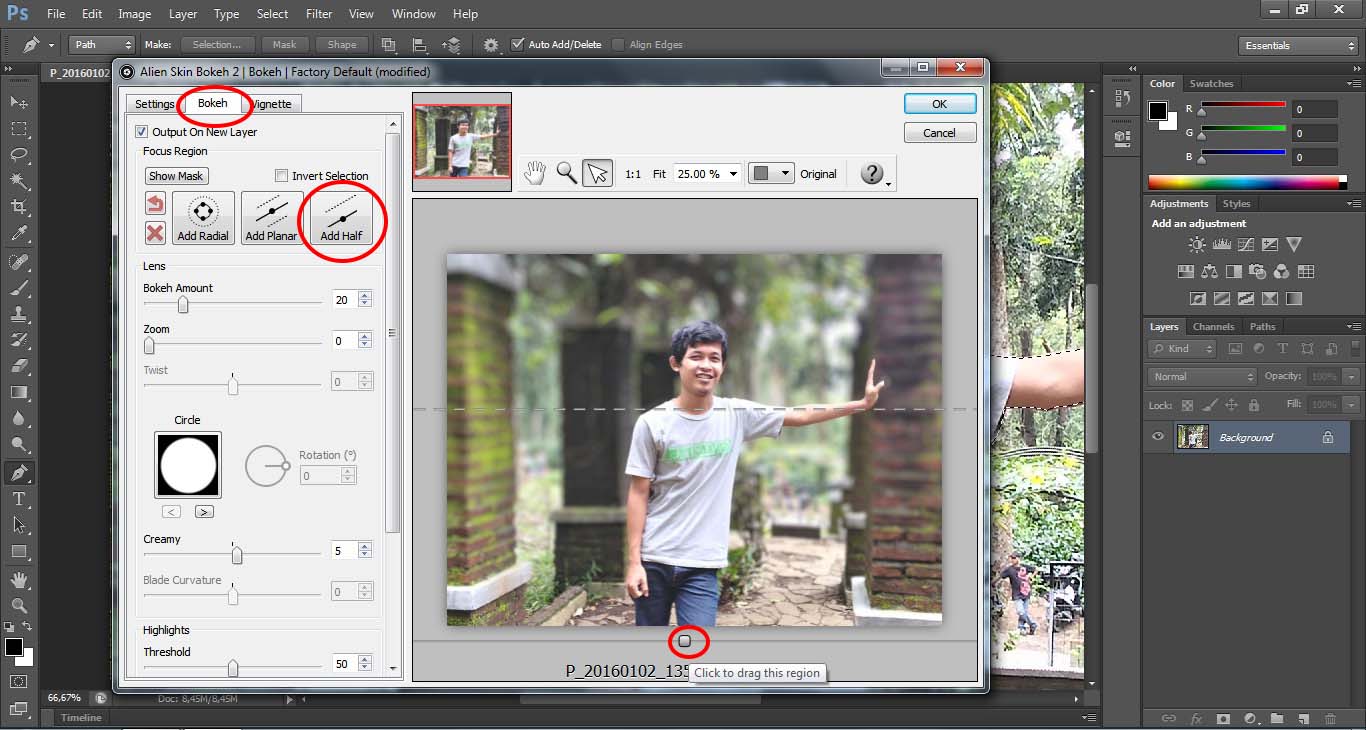This screenshot has width=1366, height=730.
Task: Open the Filter menu
Action: point(318,13)
